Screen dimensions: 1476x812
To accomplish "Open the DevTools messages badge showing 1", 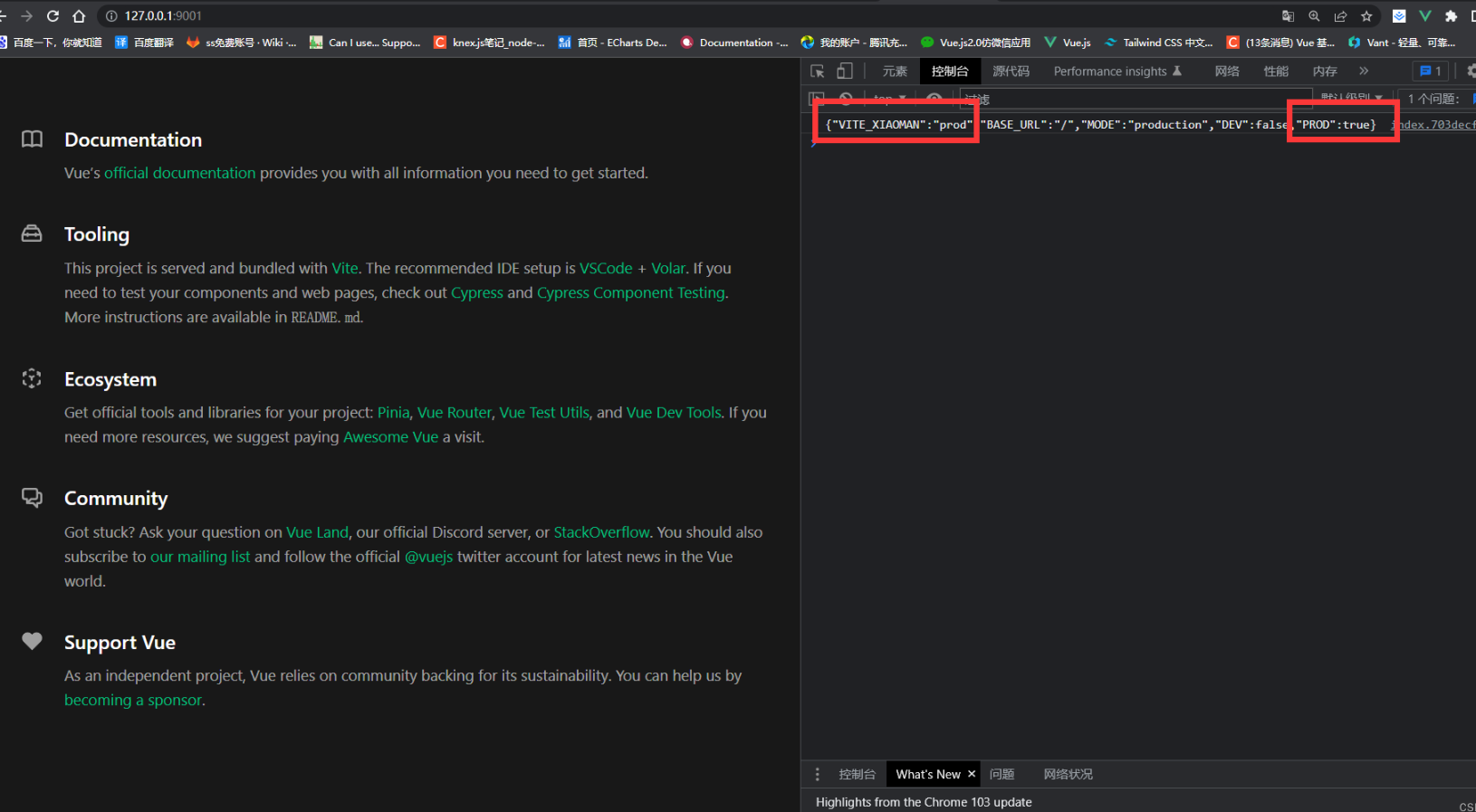I will coord(1431,72).
